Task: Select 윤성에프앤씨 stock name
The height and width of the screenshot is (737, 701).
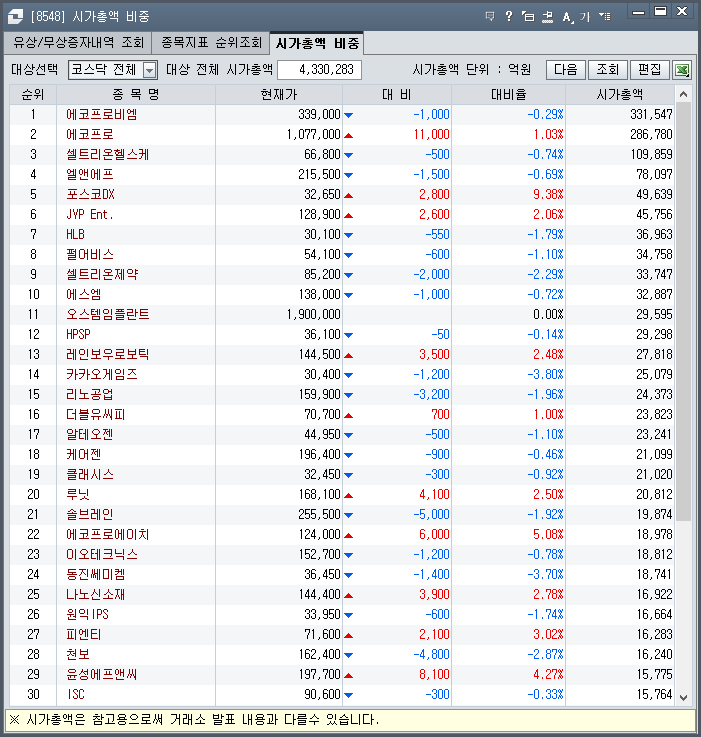Action: pos(102,674)
